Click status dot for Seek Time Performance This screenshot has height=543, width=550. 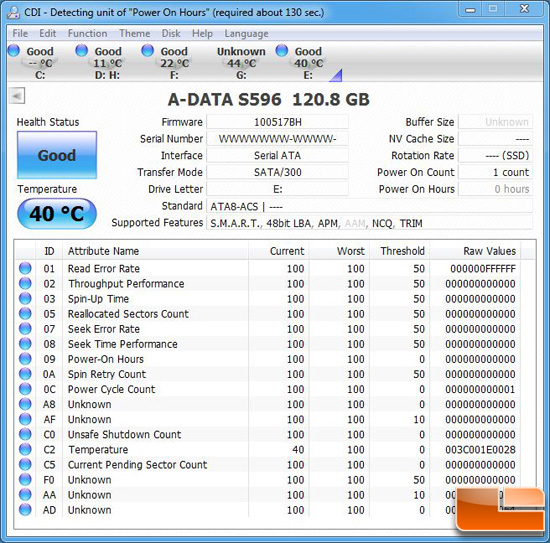click(x=25, y=344)
